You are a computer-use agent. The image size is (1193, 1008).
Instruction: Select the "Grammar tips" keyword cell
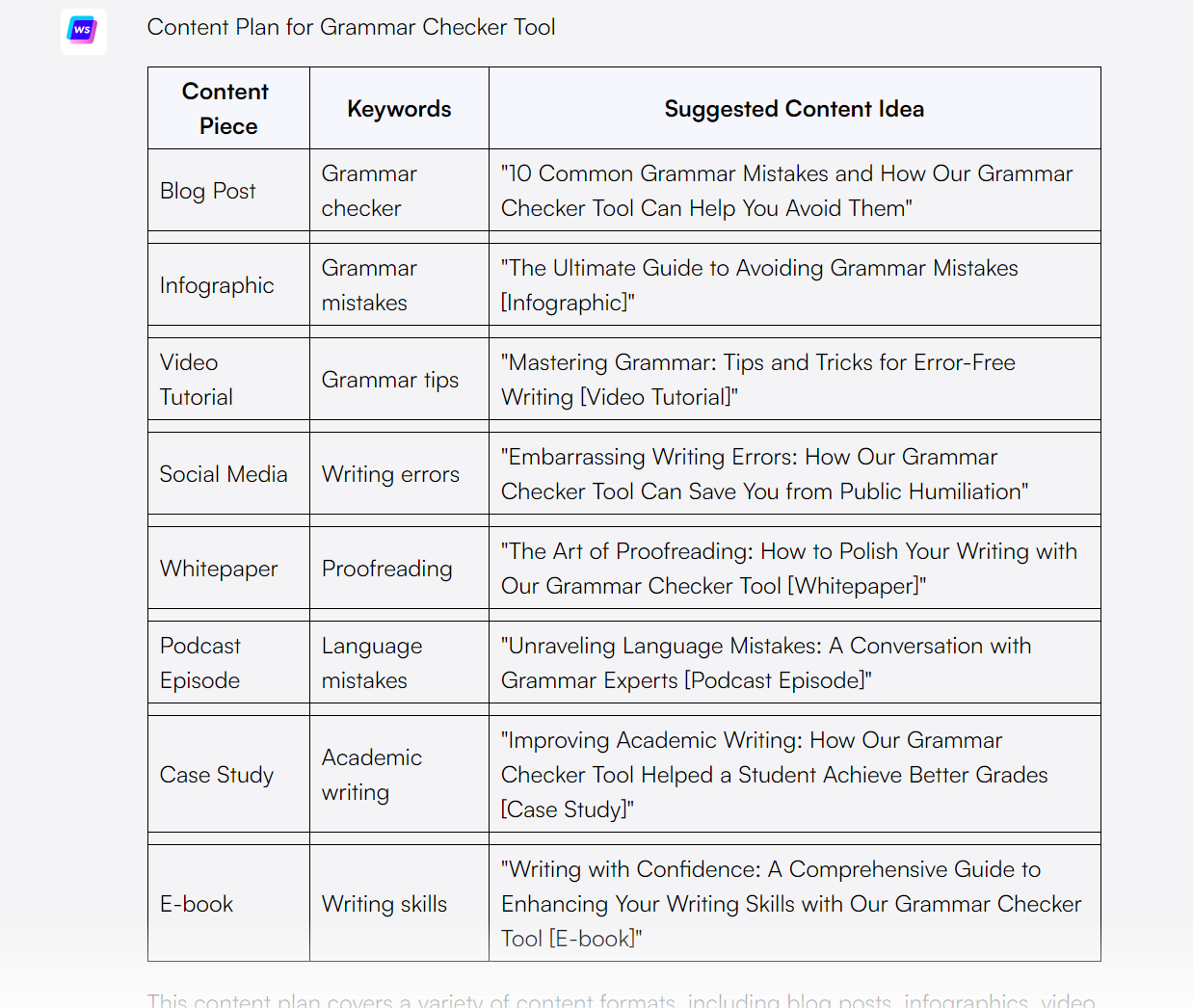[390, 380]
